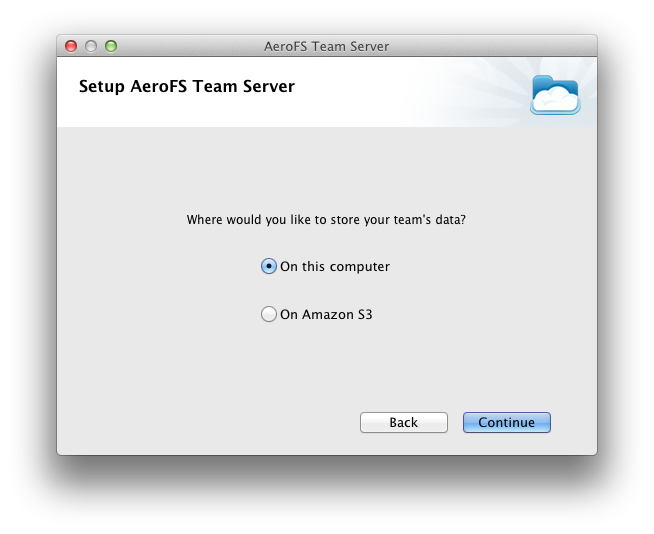
Task: Click the "AeroFS Team Server" window title
Action: click(327, 46)
